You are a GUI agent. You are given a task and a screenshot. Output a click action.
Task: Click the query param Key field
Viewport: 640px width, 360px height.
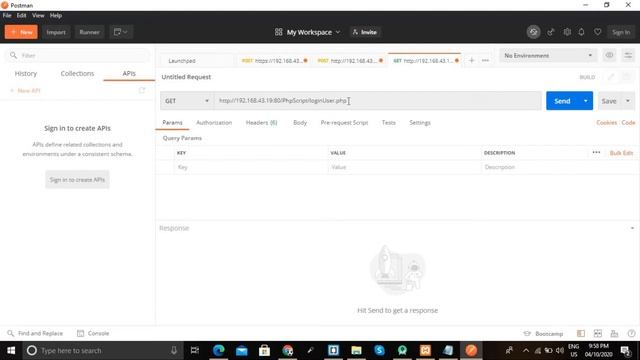[250, 167]
